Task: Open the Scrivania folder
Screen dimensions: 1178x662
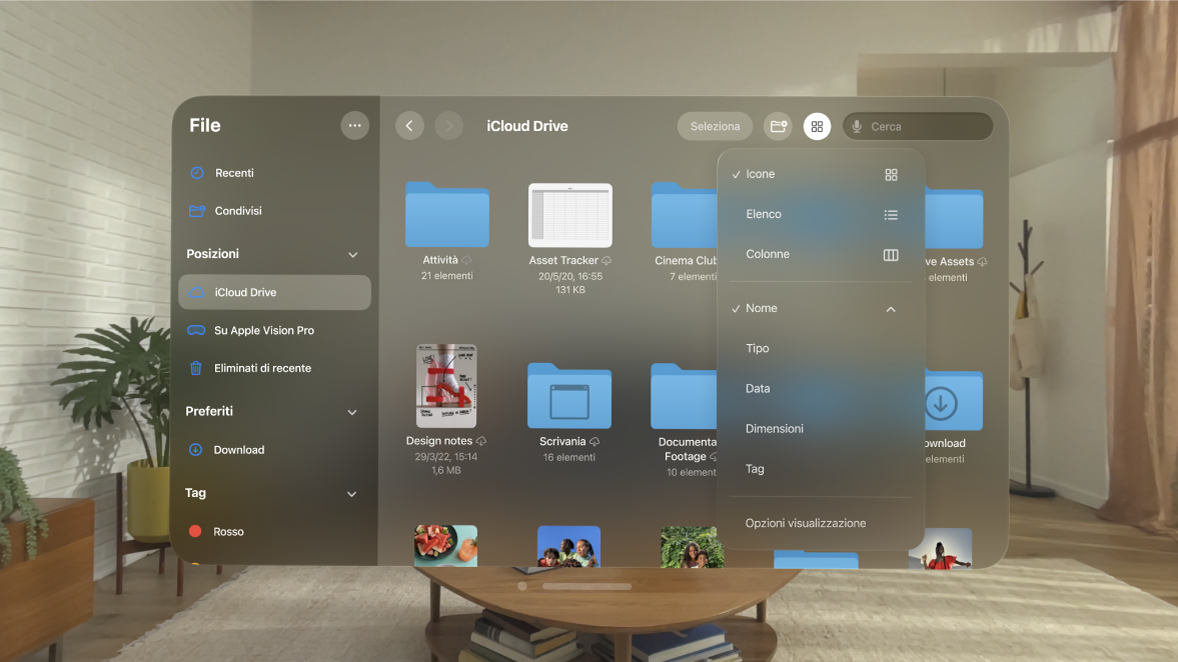Action: pyautogui.click(x=569, y=396)
